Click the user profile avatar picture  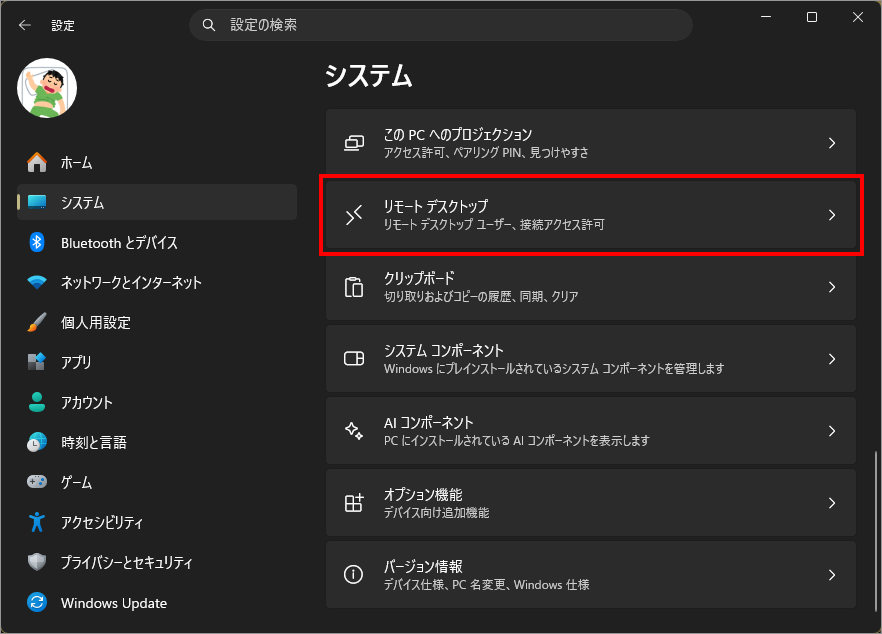(47, 88)
